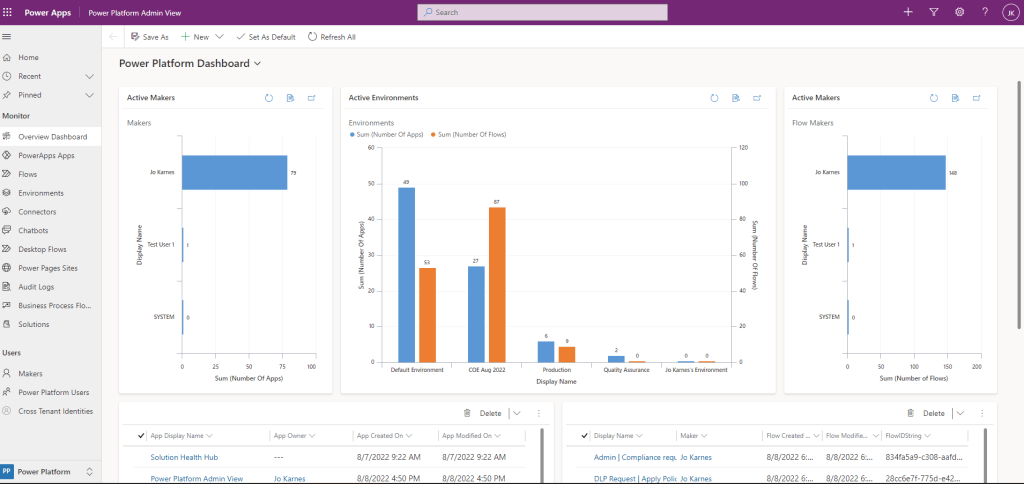
Task: View records for Active Environments chart
Action: click(x=735, y=98)
